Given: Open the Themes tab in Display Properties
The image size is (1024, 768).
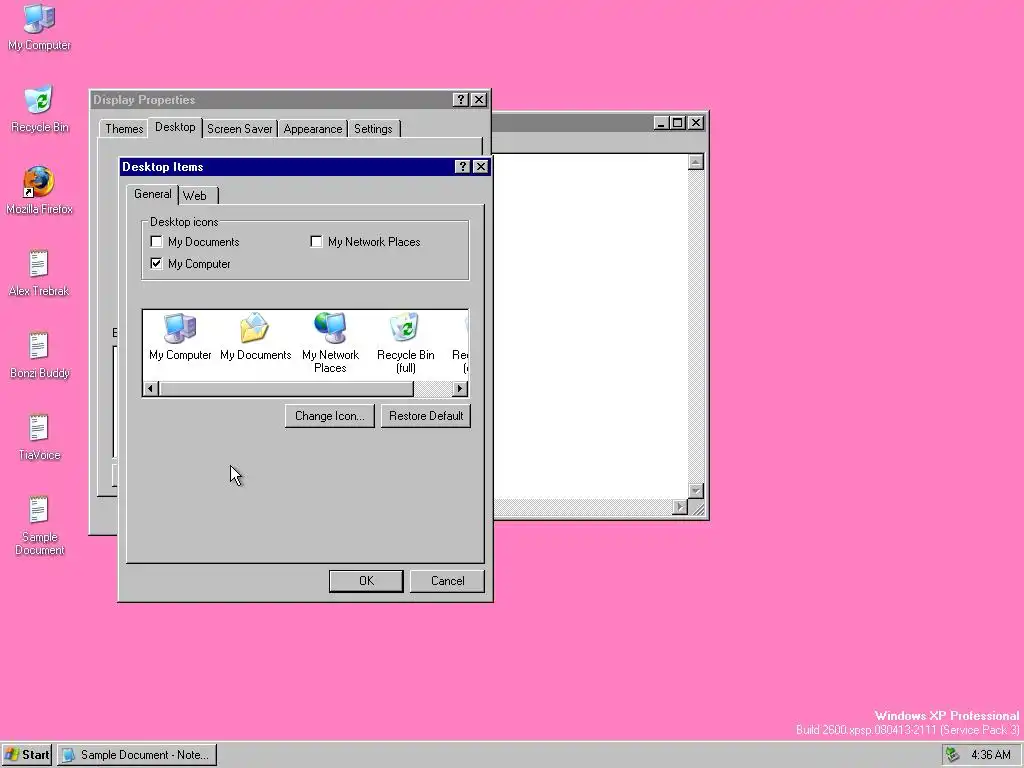Looking at the screenshot, I should tap(124, 129).
